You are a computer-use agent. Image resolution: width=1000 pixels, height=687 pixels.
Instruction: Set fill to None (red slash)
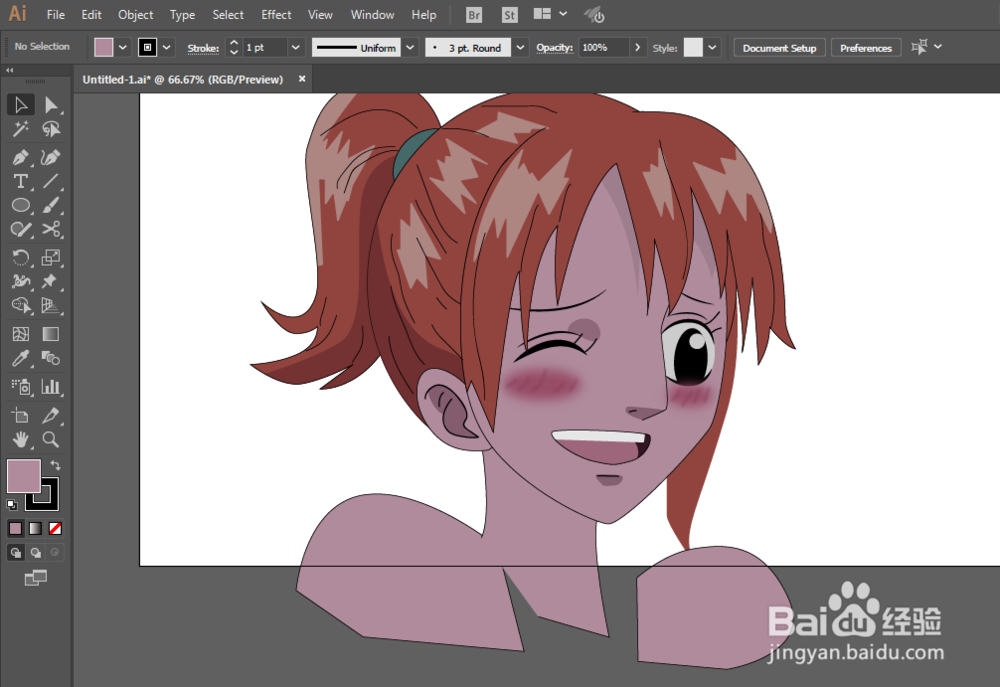coord(55,528)
